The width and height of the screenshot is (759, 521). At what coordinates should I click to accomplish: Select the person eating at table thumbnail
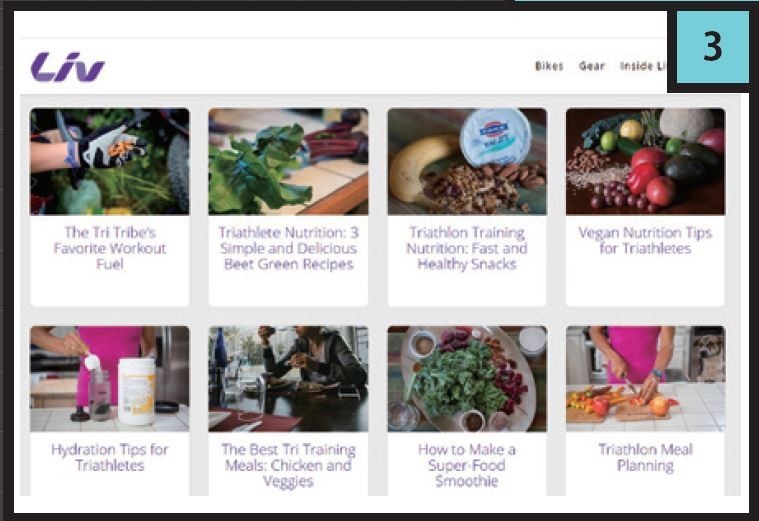pos(288,379)
